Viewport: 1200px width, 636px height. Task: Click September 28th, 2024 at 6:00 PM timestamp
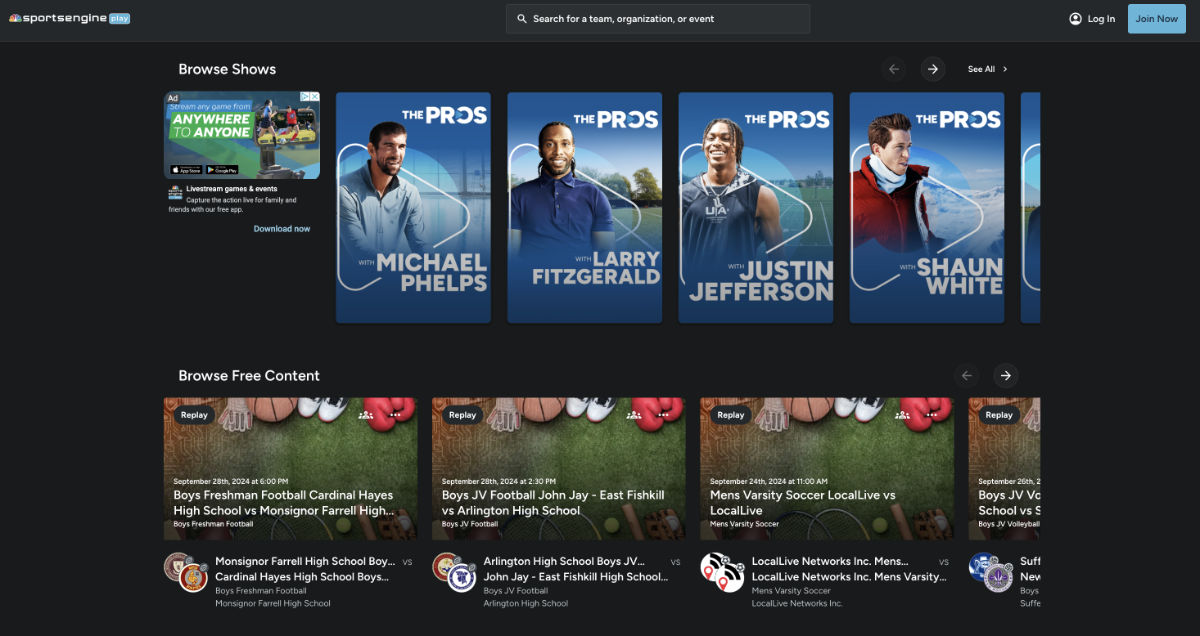[231, 482]
